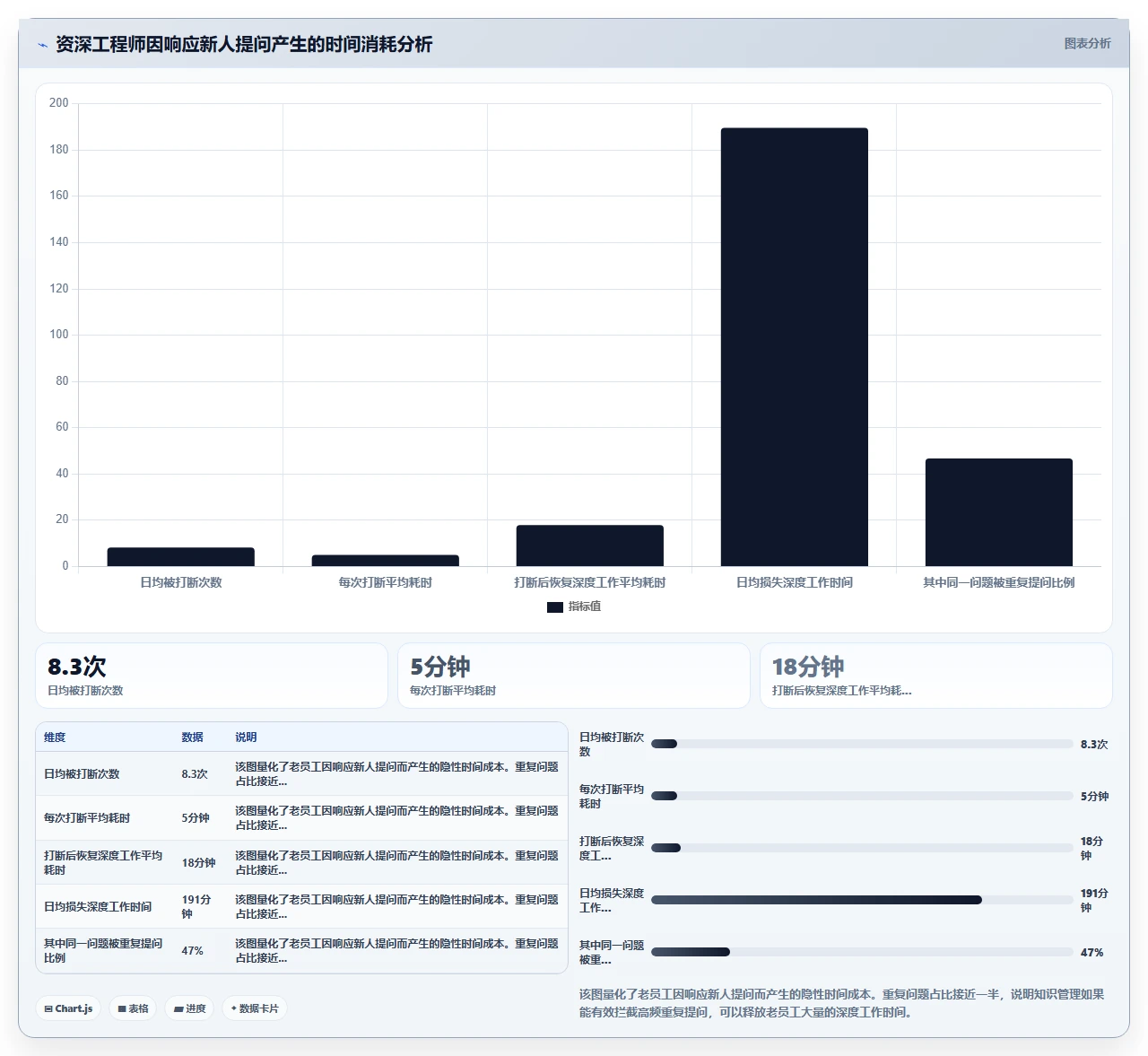This screenshot has height=1056, width=1148.
Task: Click the 说明 column header
Action: point(246,737)
